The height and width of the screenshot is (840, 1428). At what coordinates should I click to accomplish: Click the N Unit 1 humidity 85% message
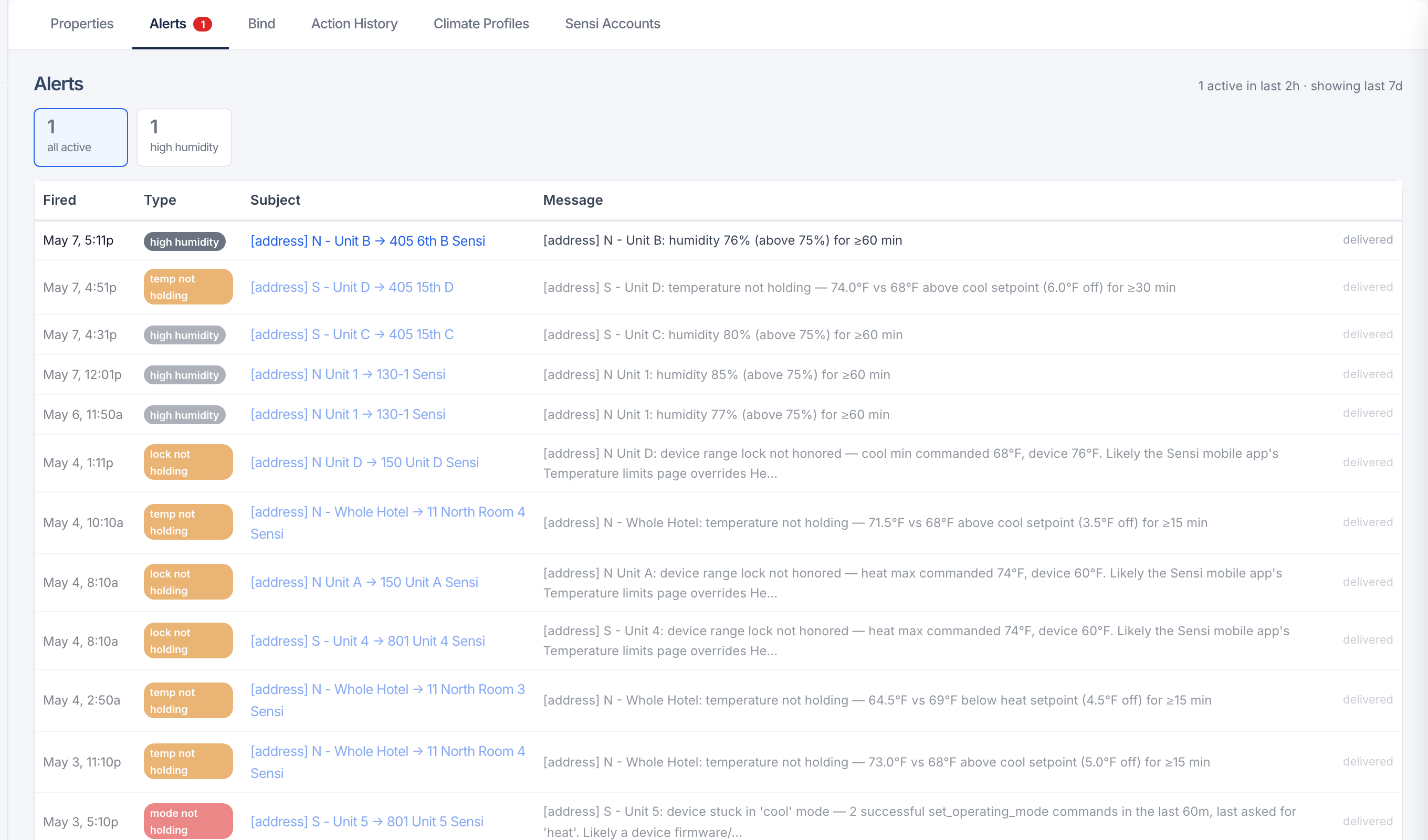pos(716,375)
